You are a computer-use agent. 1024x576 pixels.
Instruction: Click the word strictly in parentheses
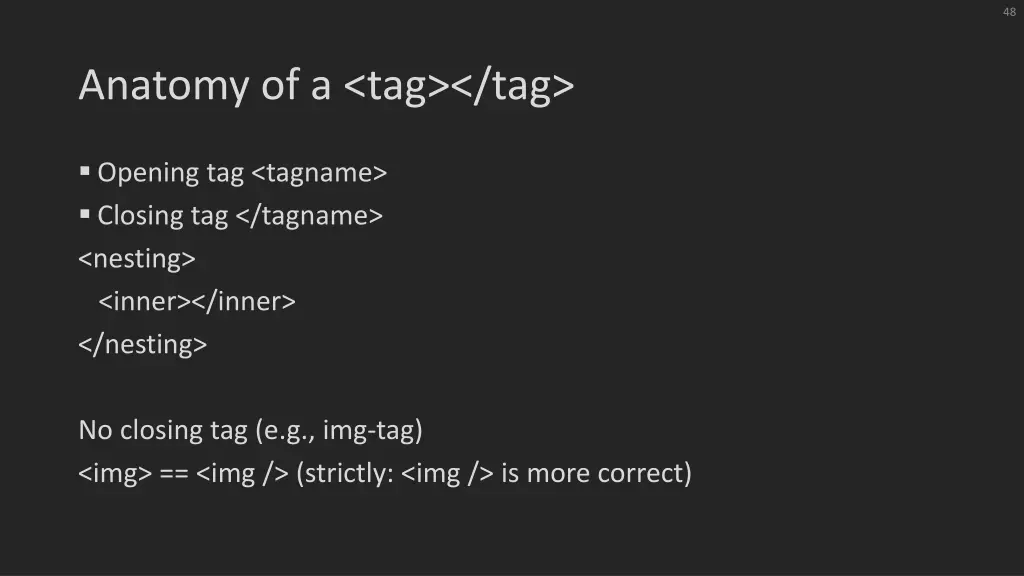click(347, 473)
